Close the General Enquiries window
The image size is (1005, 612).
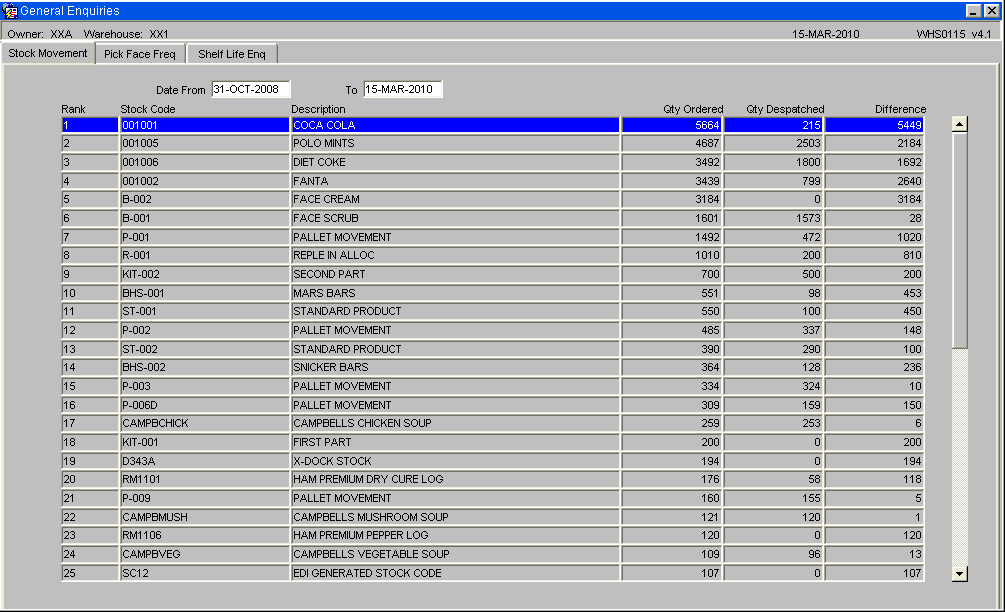point(991,11)
